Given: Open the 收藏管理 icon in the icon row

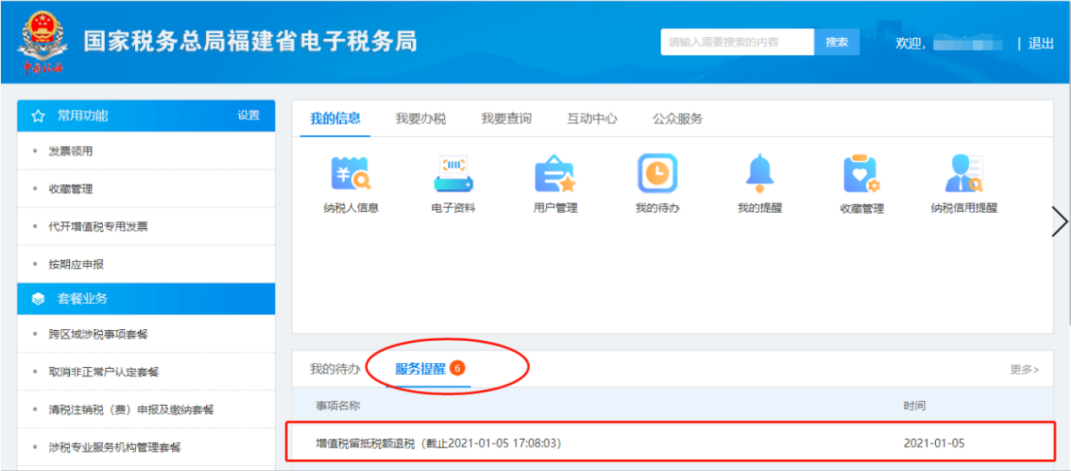Looking at the screenshot, I should (862, 174).
